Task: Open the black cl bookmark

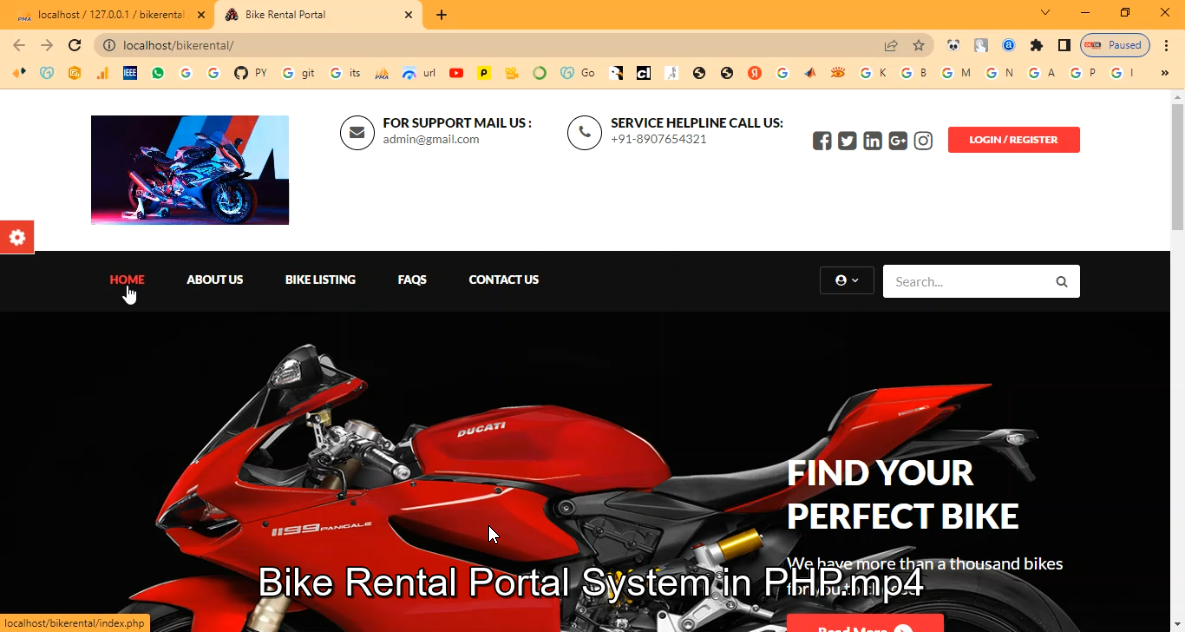Action: click(643, 73)
